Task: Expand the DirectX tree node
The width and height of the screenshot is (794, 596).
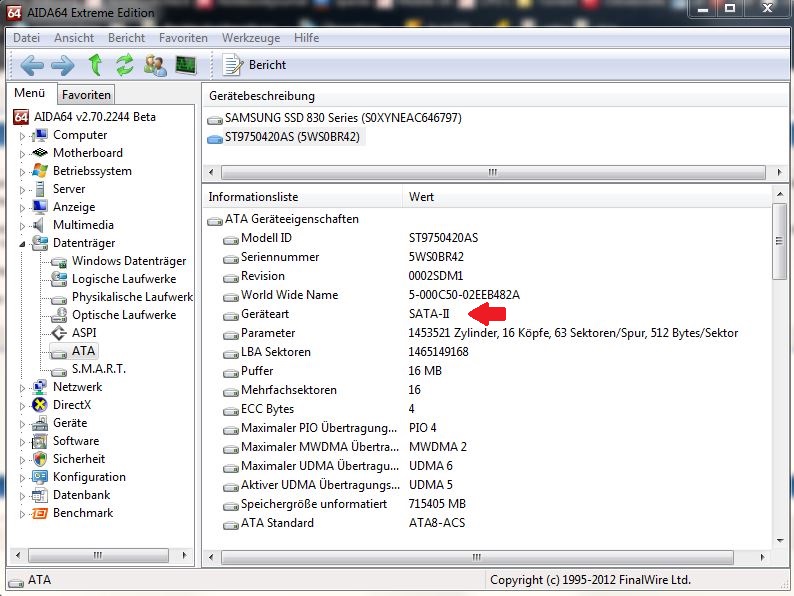Action: (22, 406)
